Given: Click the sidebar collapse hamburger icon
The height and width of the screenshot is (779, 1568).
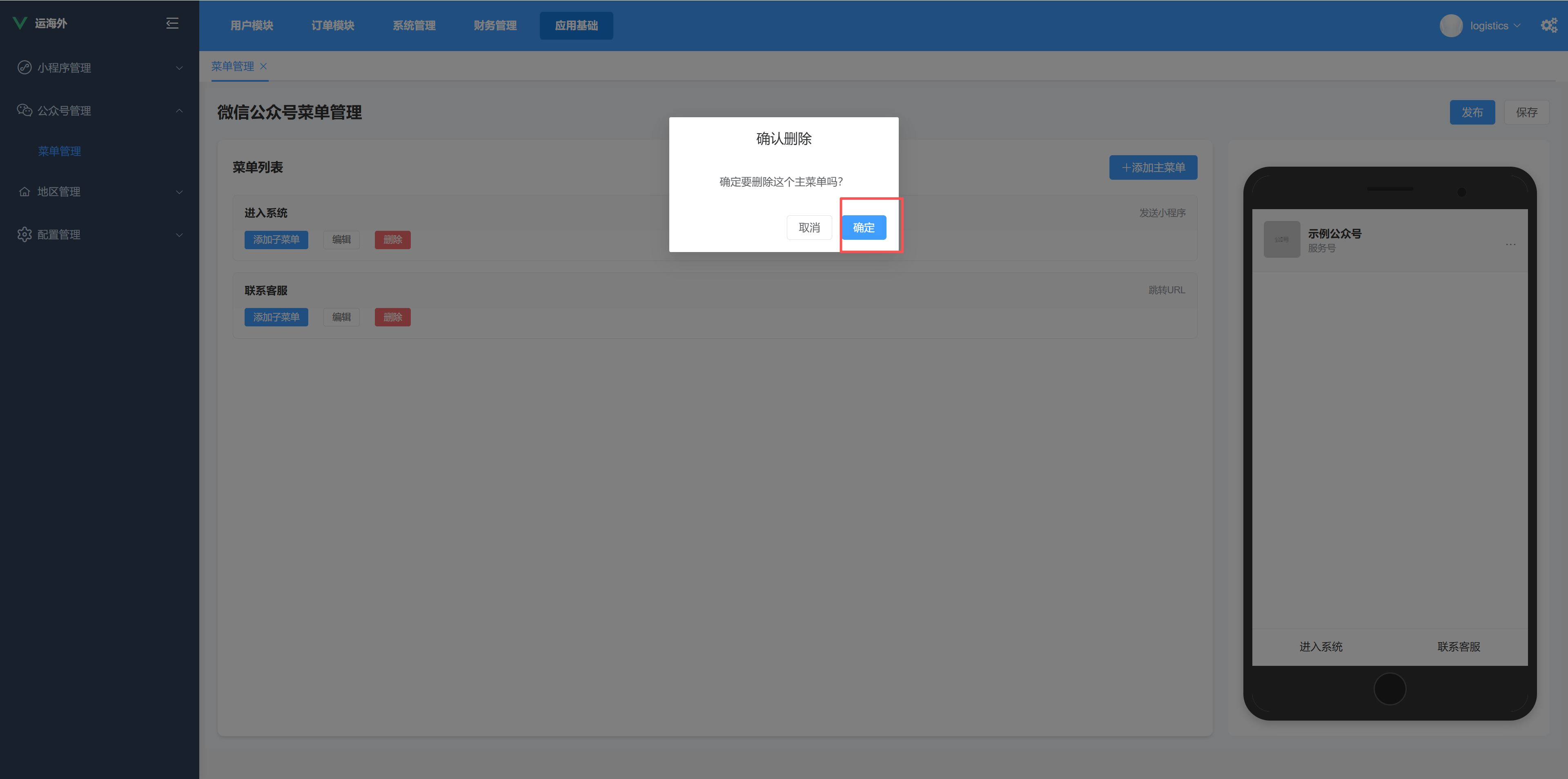Looking at the screenshot, I should click(172, 23).
